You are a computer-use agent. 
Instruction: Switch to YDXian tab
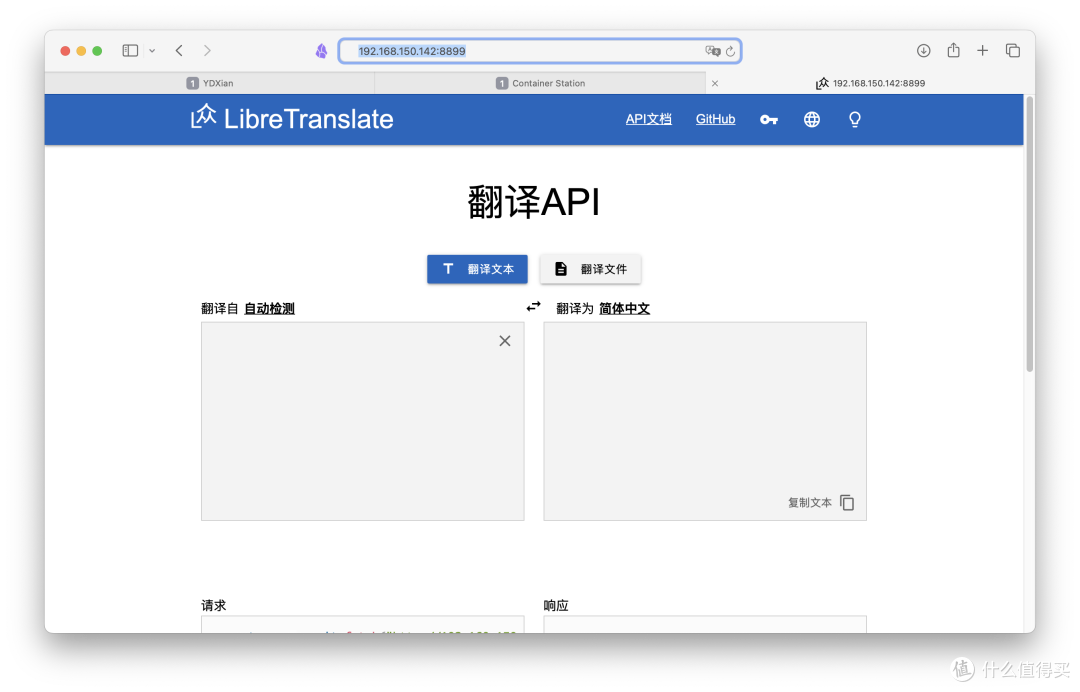coord(209,83)
